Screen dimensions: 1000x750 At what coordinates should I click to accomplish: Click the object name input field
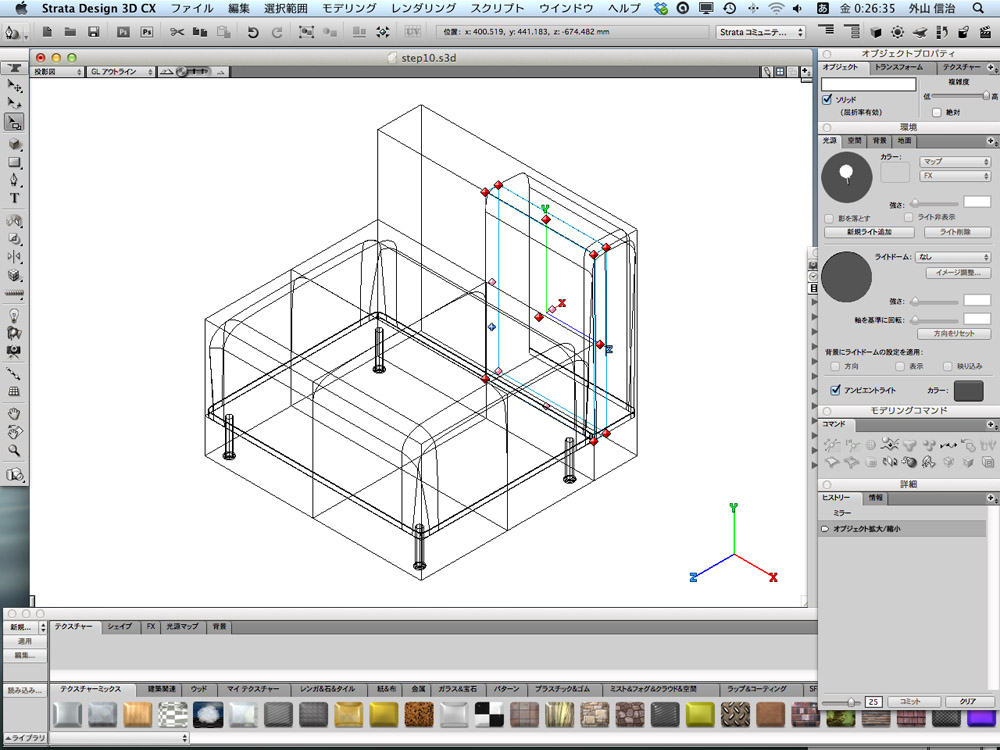pos(868,84)
